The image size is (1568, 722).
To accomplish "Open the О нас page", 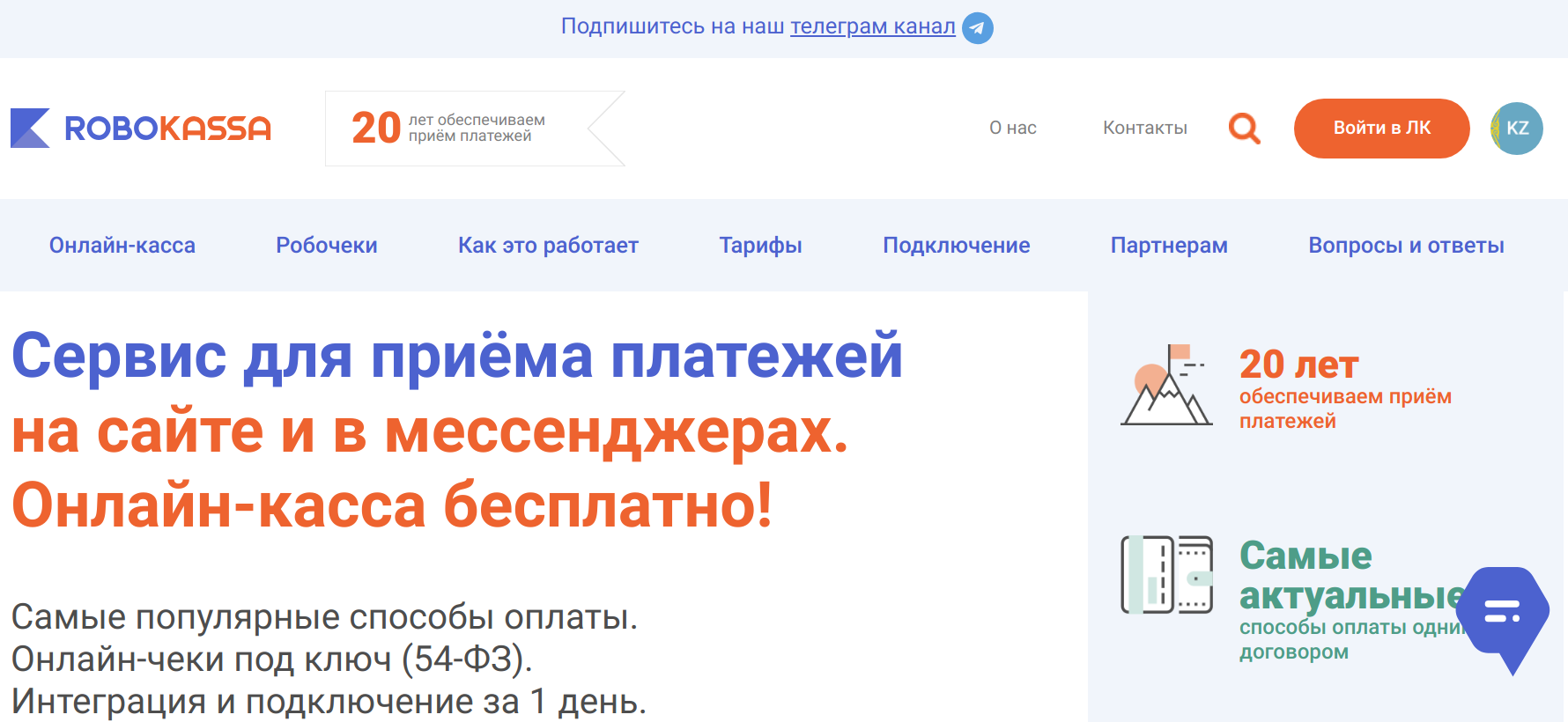I will coord(1012,128).
